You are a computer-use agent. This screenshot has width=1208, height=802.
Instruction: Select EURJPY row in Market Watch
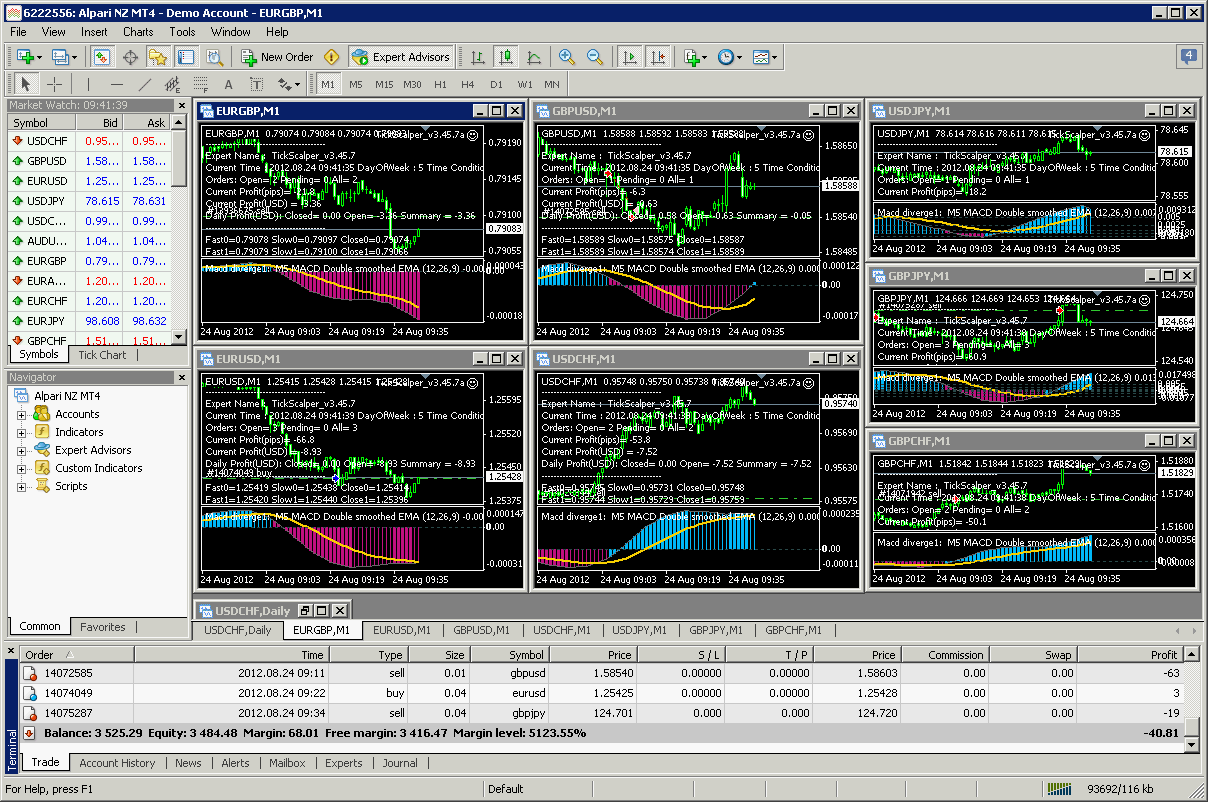tap(90, 321)
